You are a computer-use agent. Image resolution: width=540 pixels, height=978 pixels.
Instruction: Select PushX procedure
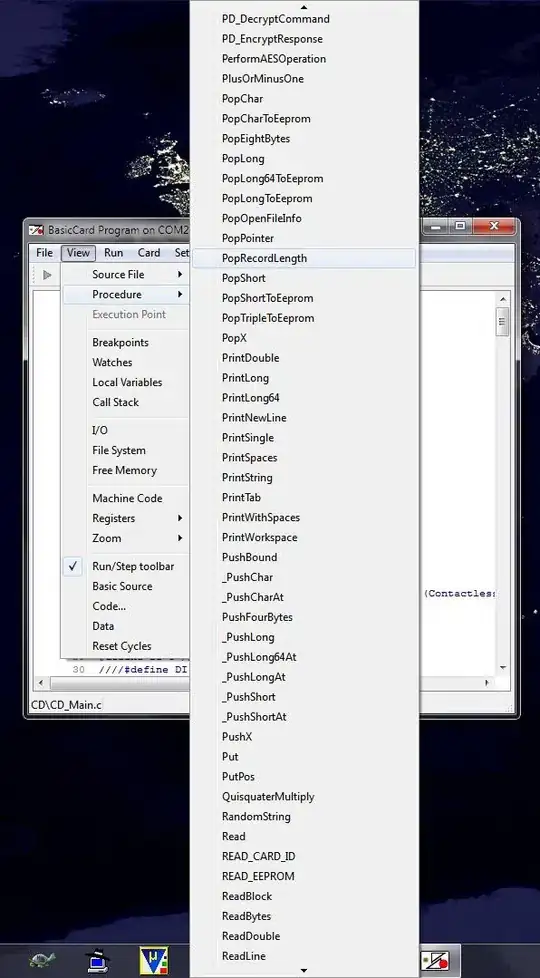[x=304, y=737]
